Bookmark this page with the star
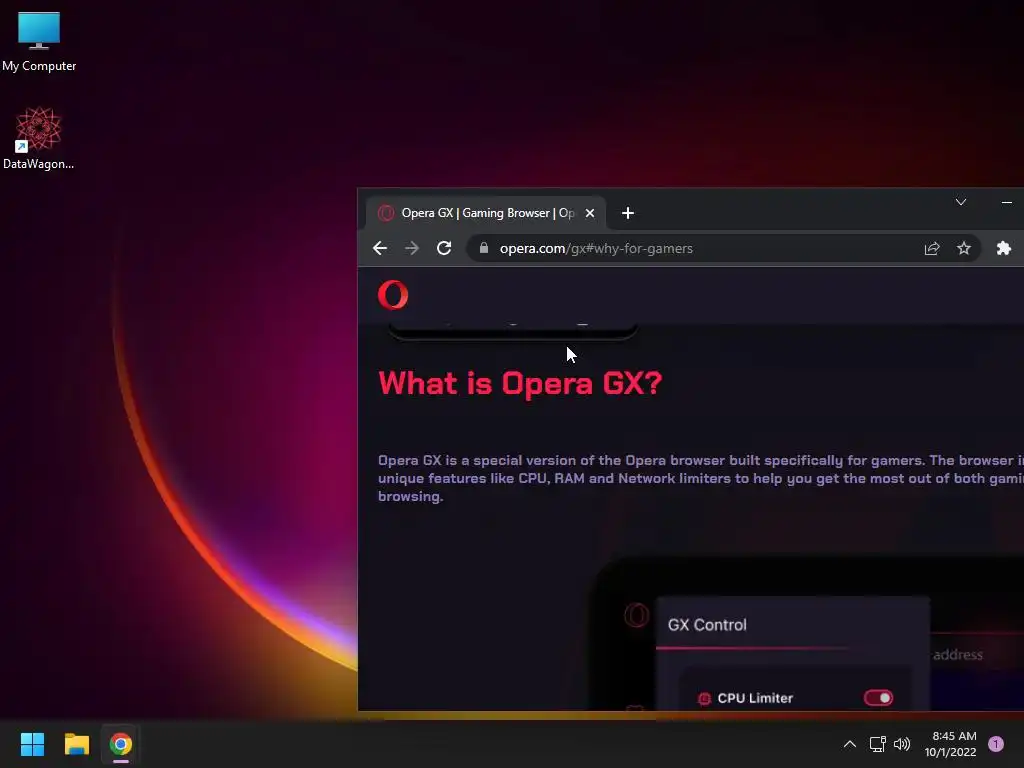Image resolution: width=1024 pixels, height=768 pixels. 964,248
